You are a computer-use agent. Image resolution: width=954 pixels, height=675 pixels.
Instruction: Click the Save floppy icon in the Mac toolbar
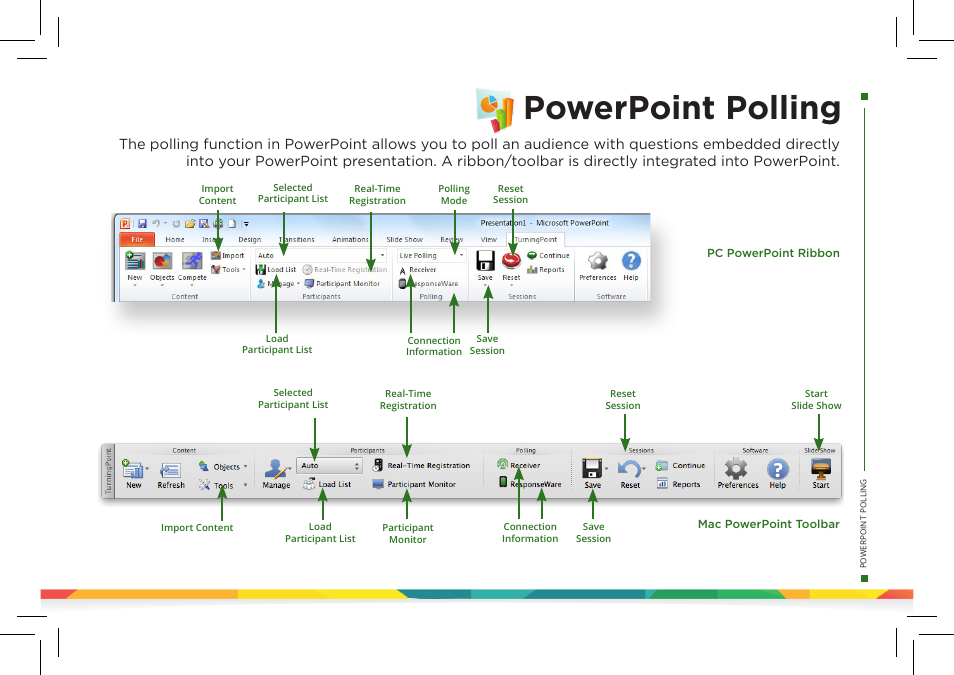click(x=592, y=468)
